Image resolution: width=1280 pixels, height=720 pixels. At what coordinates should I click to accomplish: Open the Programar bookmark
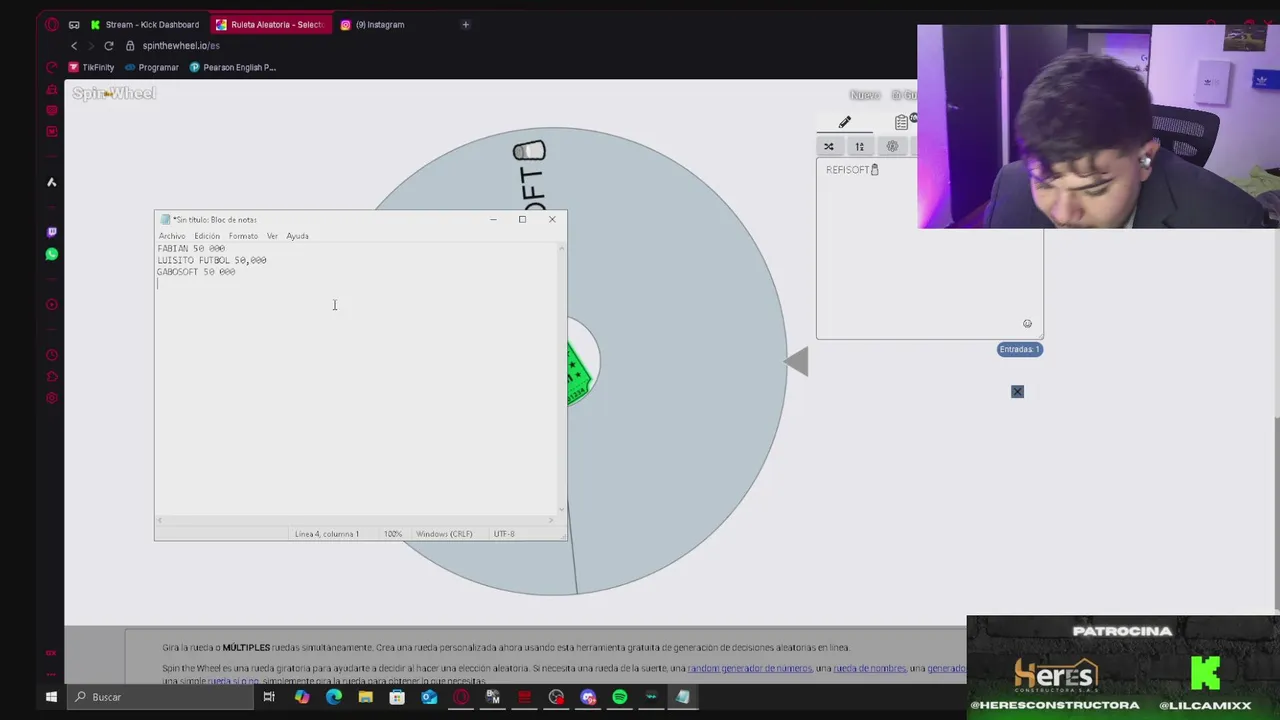(151, 68)
